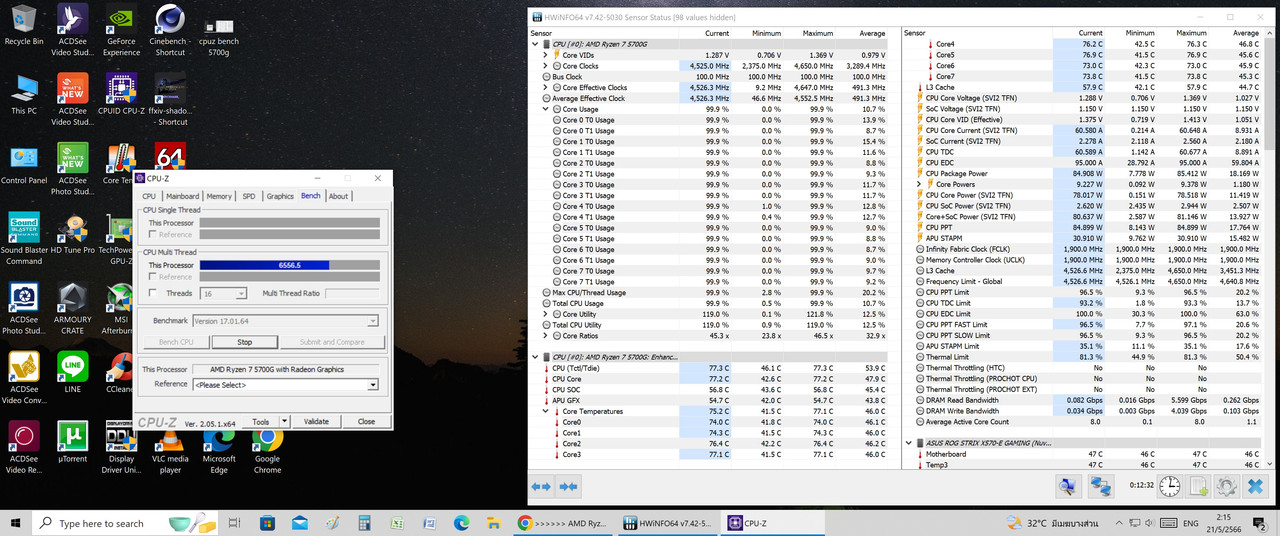Click the Tools button
This screenshot has width=1280, height=536.
[261, 421]
